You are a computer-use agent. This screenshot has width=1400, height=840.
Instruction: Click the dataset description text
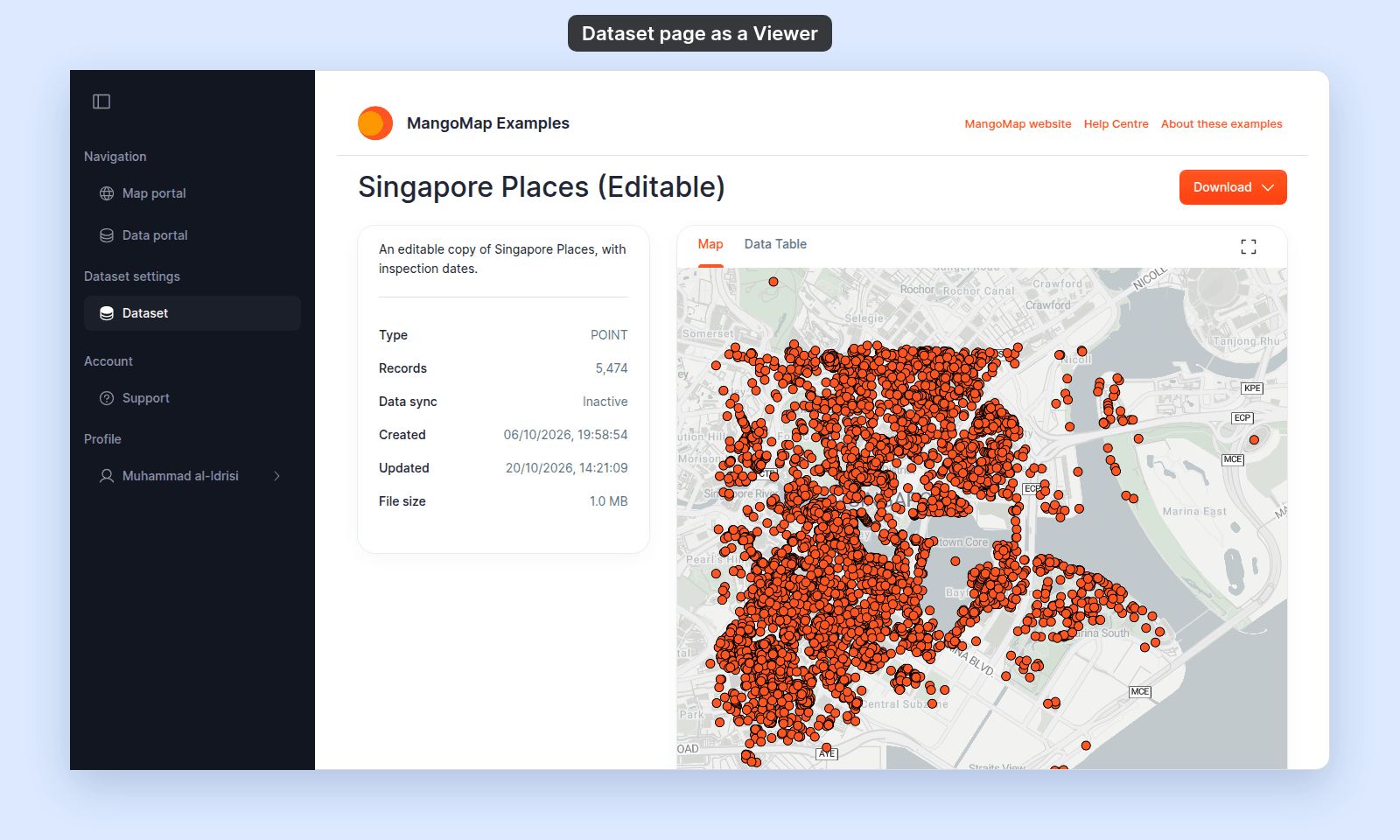[x=502, y=259]
